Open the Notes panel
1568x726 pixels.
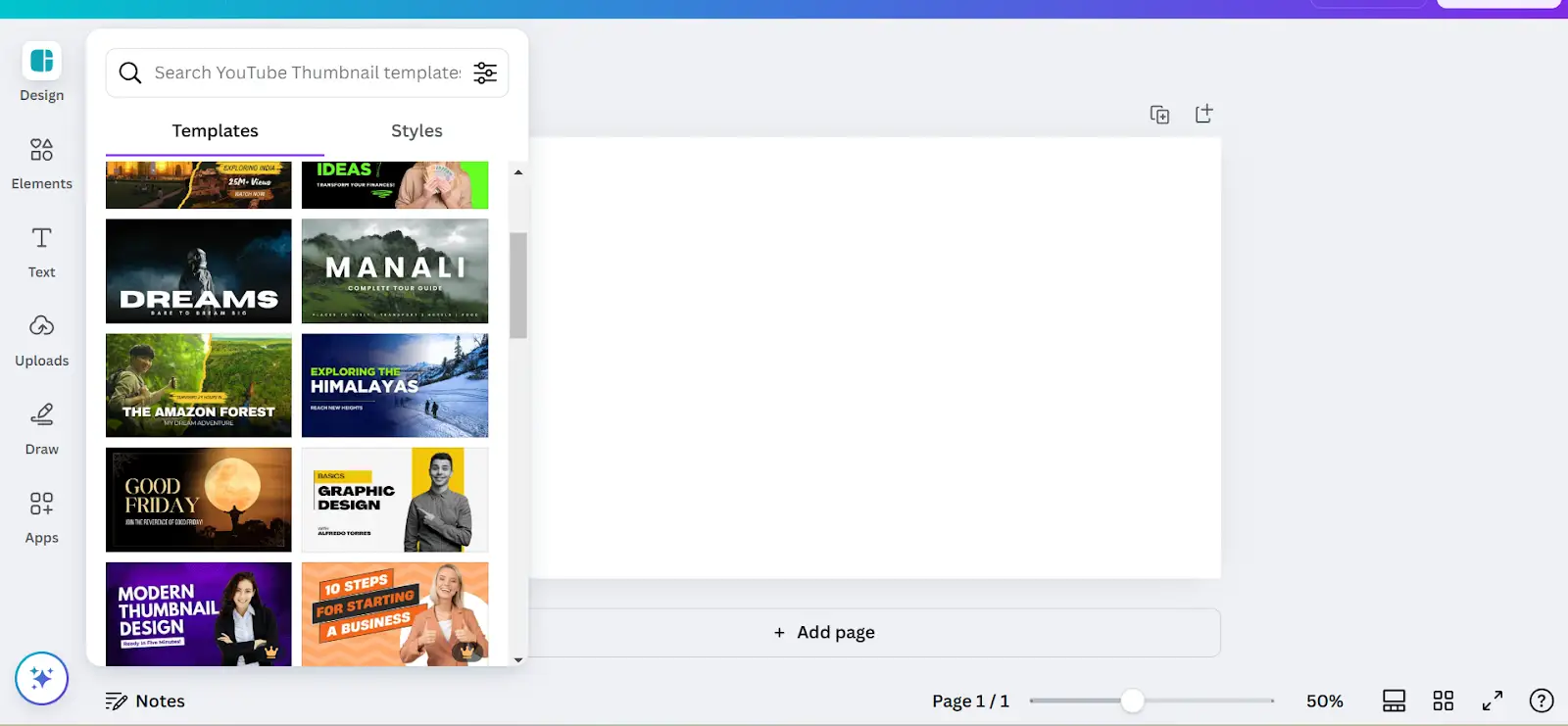coord(145,701)
